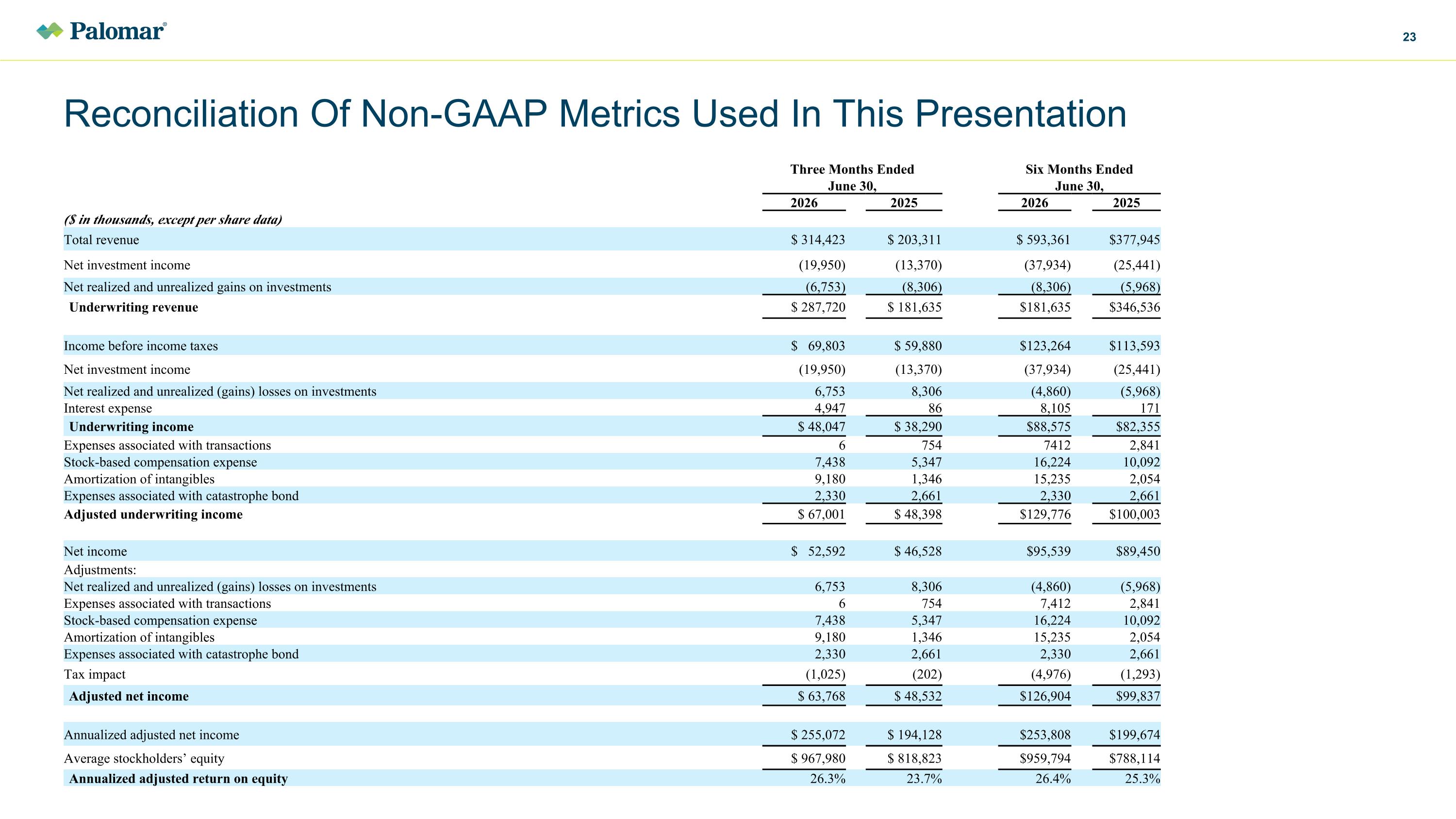Select the value $123,264
The image size is (1456, 819).
pos(1045,346)
